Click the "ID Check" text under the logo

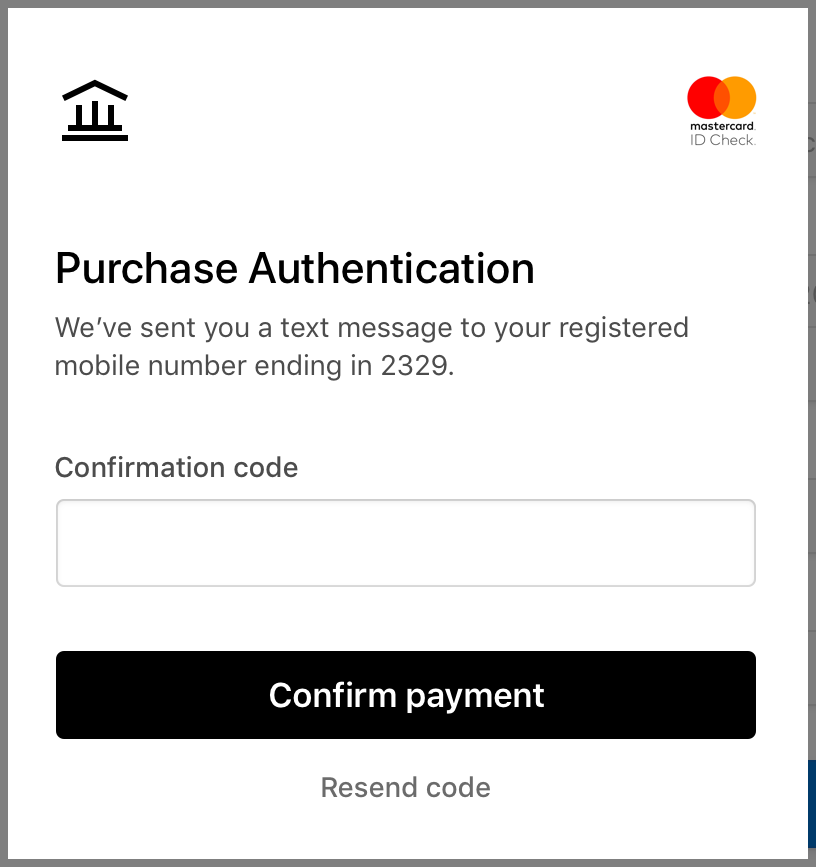pyautogui.click(x=722, y=140)
